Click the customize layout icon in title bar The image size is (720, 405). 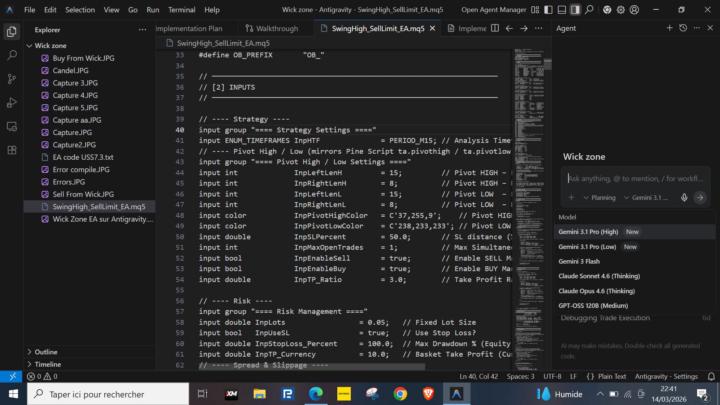[x=535, y=10]
